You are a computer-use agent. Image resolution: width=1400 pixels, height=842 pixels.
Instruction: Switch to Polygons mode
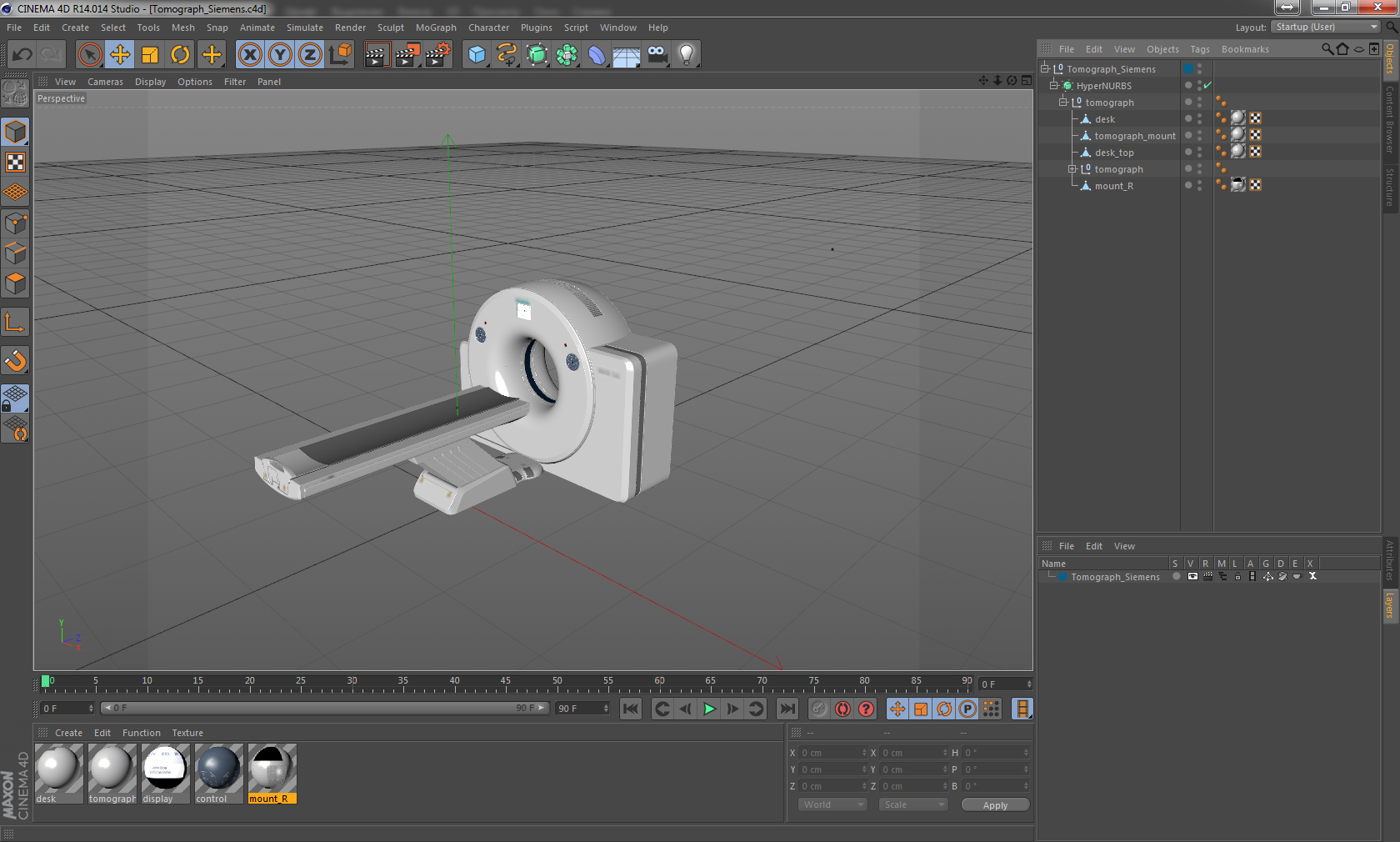[x=16, y=283]
